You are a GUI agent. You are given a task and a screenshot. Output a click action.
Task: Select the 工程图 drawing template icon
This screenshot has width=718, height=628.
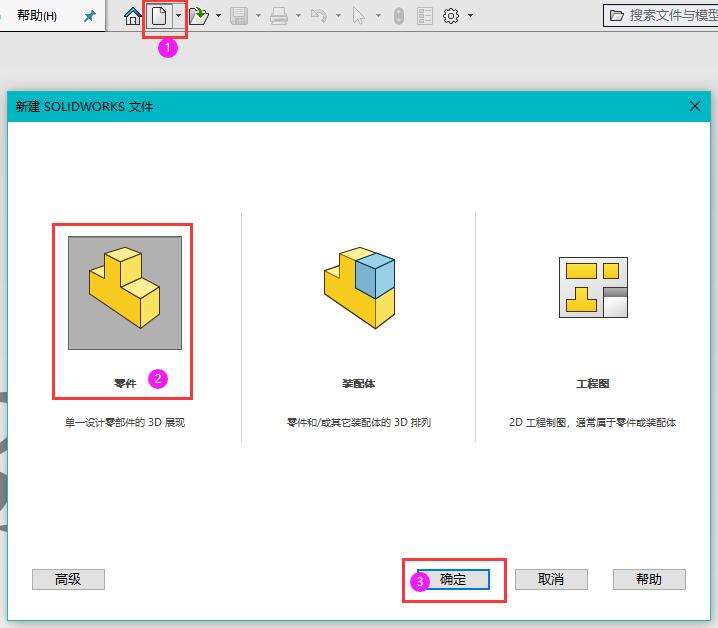coord(593,287)
